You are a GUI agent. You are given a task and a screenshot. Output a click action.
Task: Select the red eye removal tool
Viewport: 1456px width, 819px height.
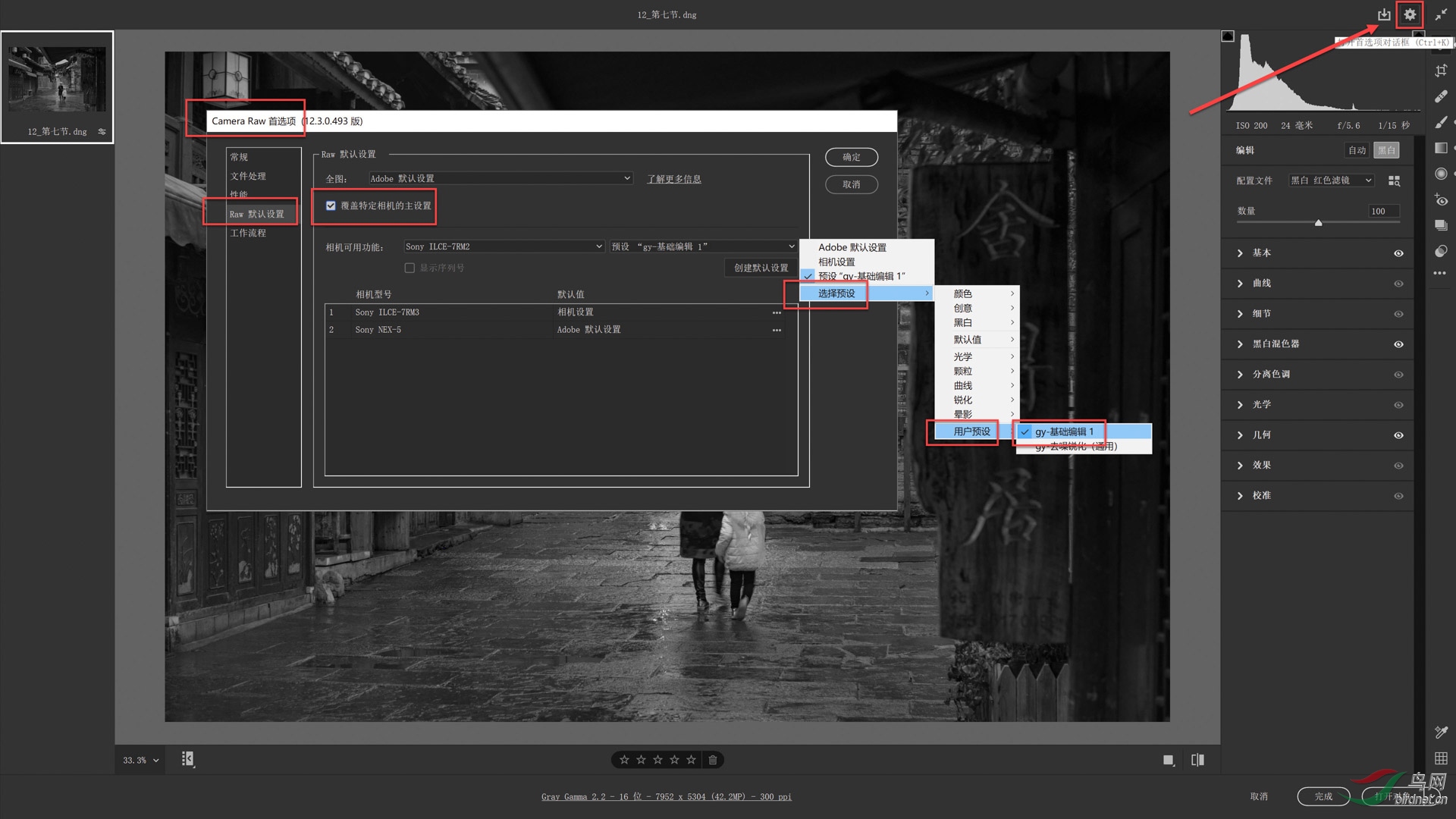[1441, 200]
